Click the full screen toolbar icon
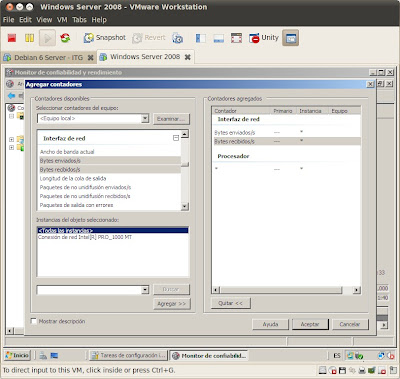 click(x=236, y=38)
